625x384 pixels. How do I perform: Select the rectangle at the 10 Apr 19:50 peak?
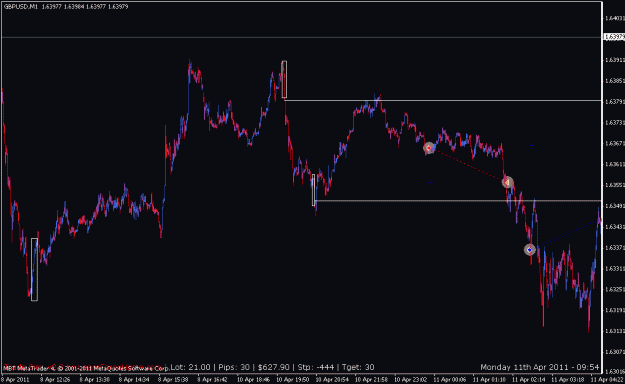pyautogui.click(x=284, y=79)
